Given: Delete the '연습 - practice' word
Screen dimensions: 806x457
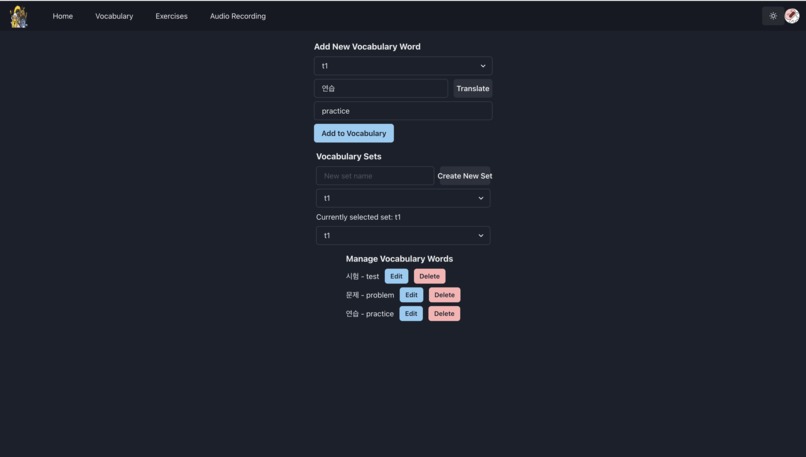Looking at the screenshot, I should point(444,314).
